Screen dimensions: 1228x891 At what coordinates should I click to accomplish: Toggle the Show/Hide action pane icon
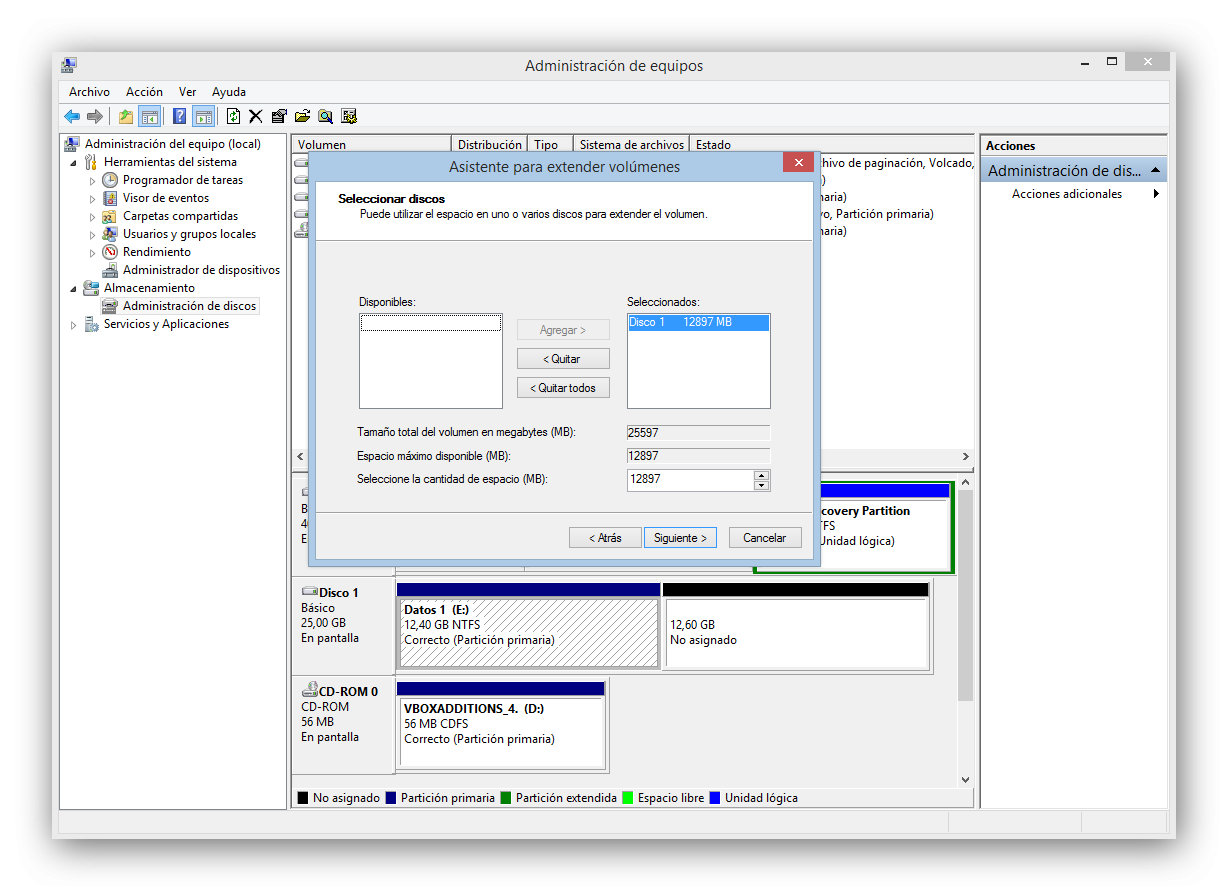(203, 116)
